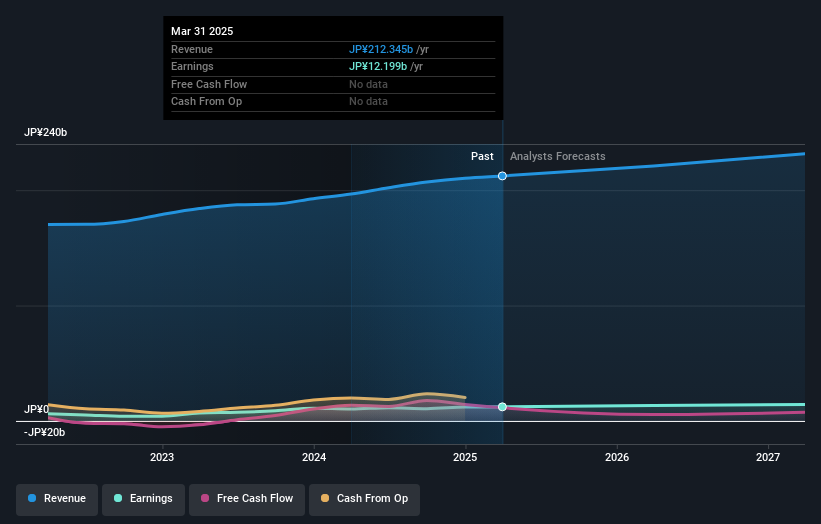The height and width of the screenshot is (524, 821).
Task: Click the Mar 31 2025 tooltip date
Action: (202, 31)
